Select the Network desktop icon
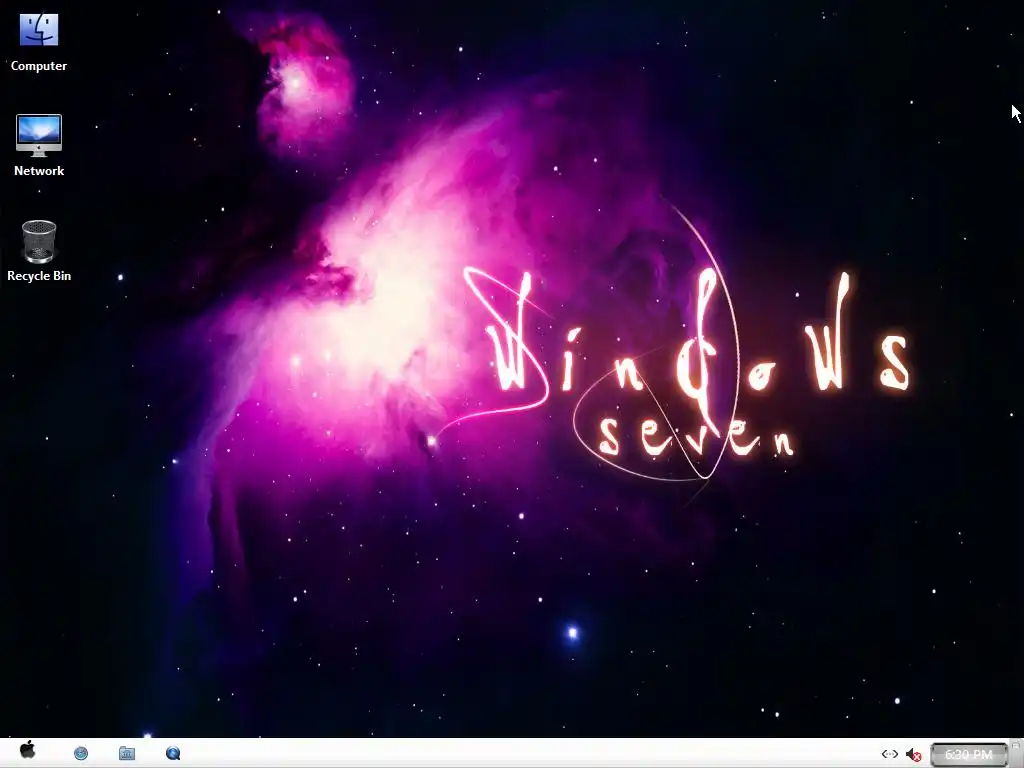This screenshot has width=1024, height=768. click(39, 146)
